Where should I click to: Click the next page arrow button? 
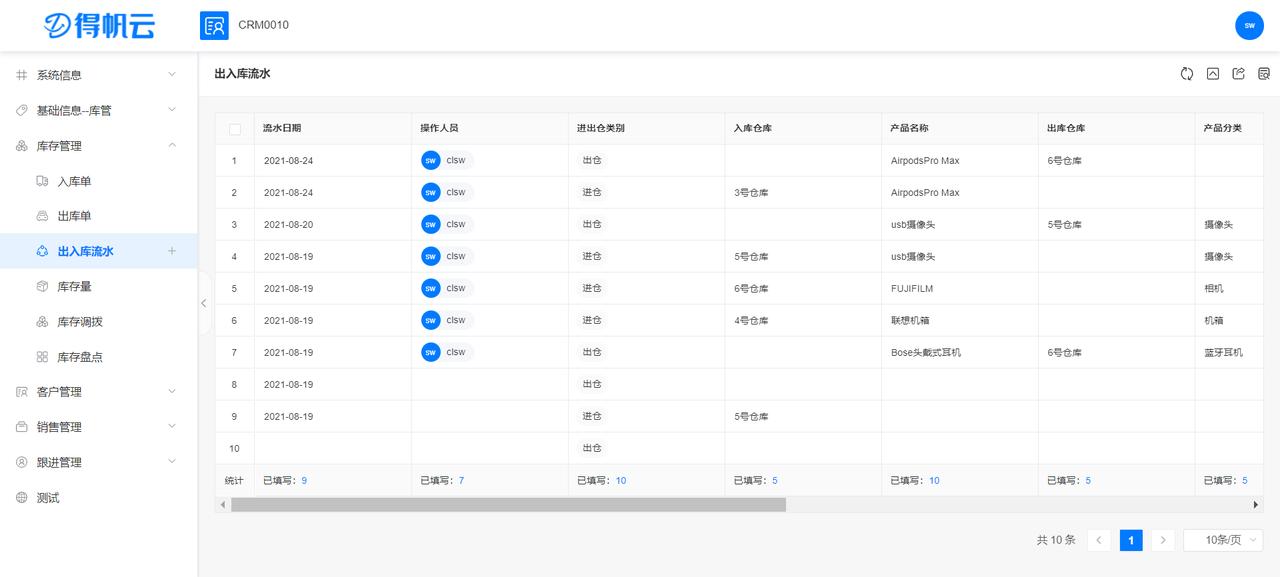click(x=1162, y=540)
